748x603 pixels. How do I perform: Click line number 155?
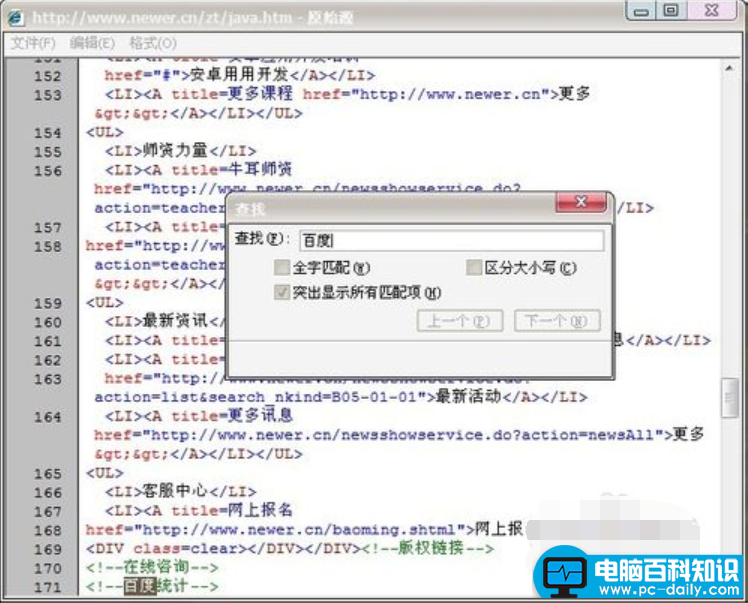pyautogui.click(x=48, y=152)
